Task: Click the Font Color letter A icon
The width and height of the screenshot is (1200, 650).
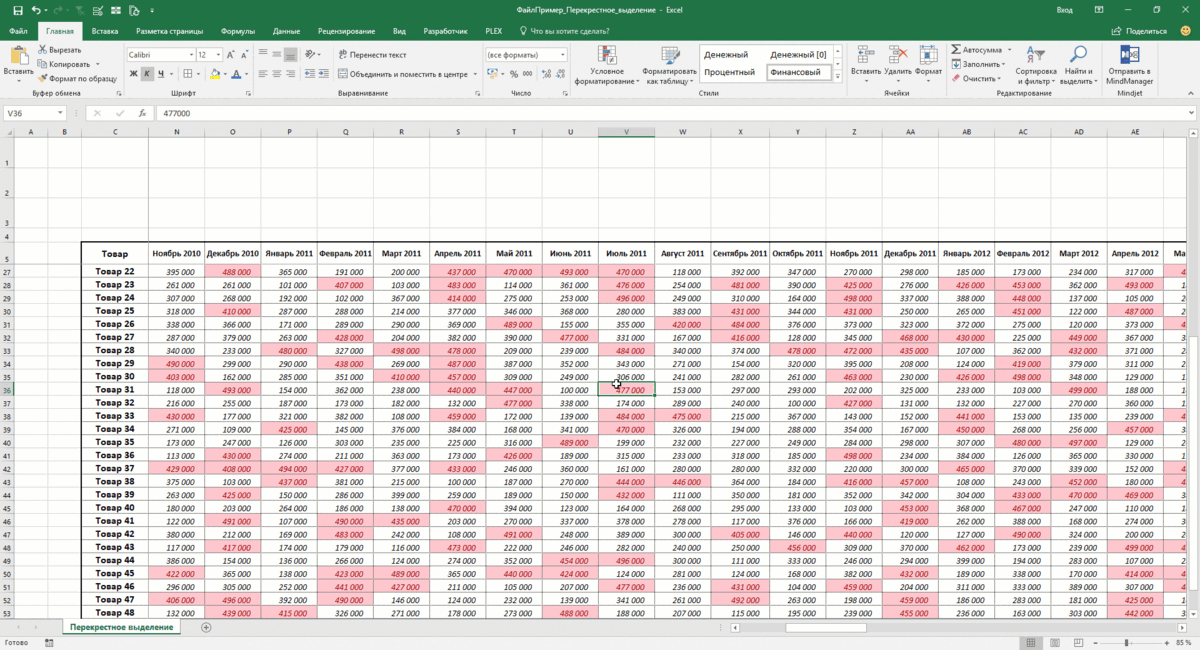Action: [x=236, y=74]
